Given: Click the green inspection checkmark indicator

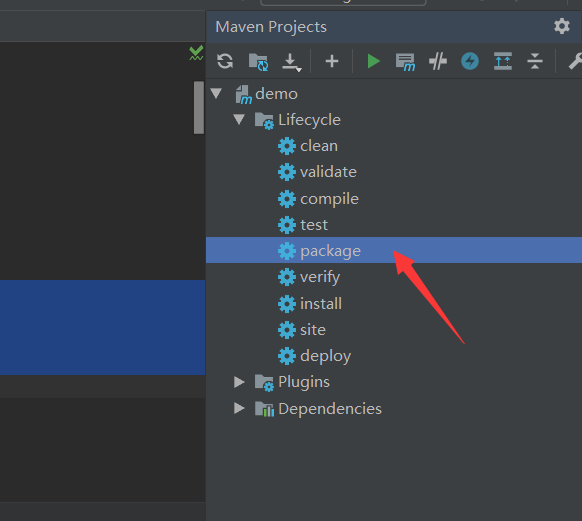Looking at the screenshot, I should (196, 53).
